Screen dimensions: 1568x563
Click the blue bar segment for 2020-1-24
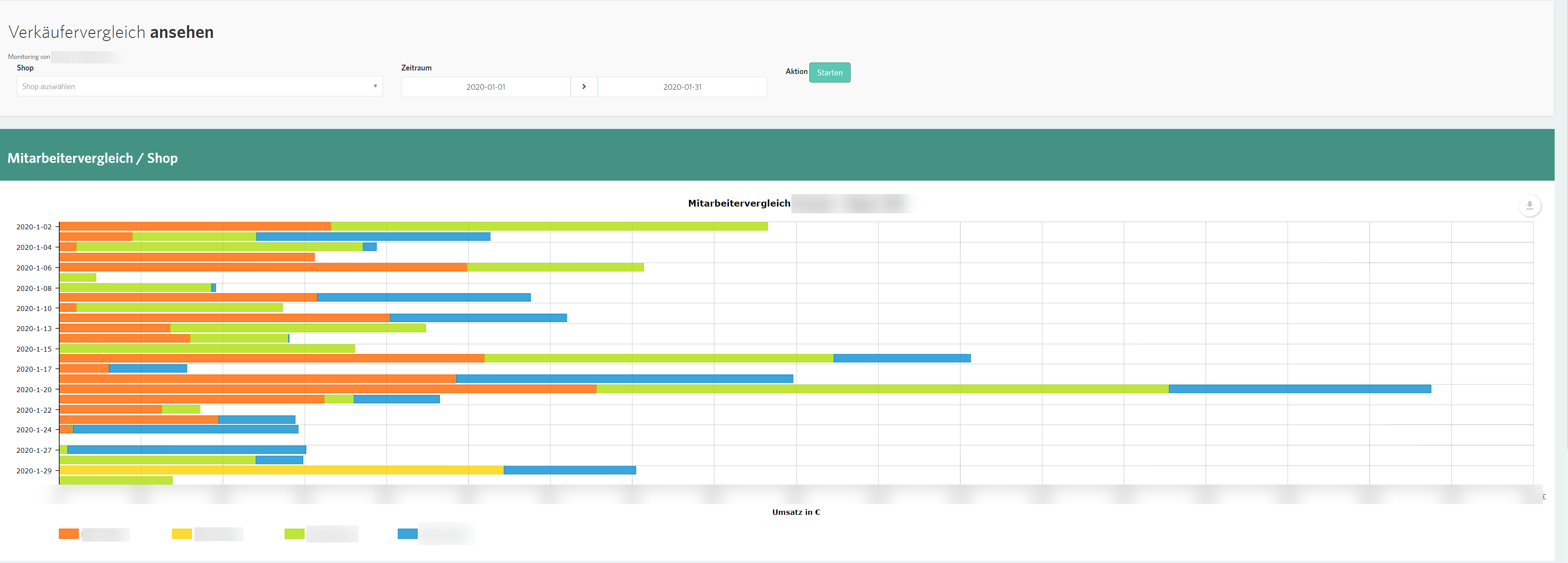click(x=185, y=430)
